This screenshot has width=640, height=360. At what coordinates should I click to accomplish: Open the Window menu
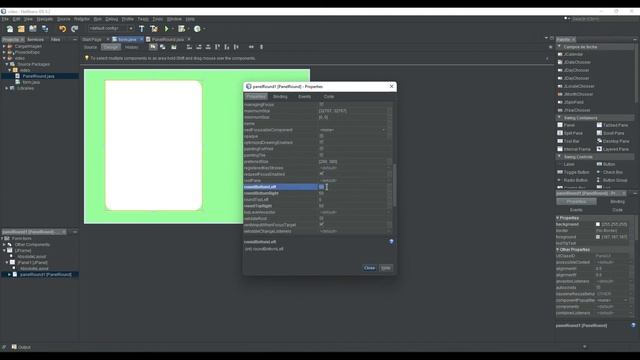[174, 19]
